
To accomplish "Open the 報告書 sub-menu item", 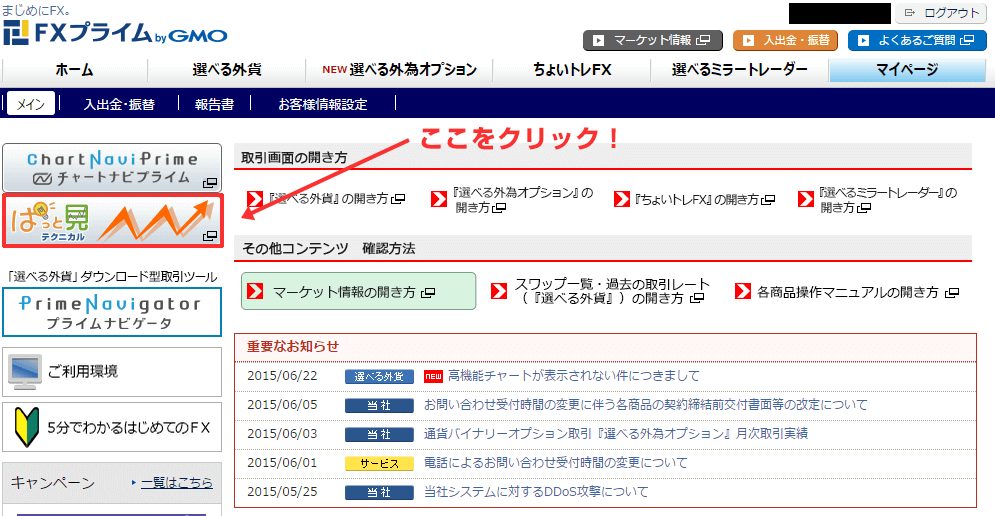I will tap(214, 104).
